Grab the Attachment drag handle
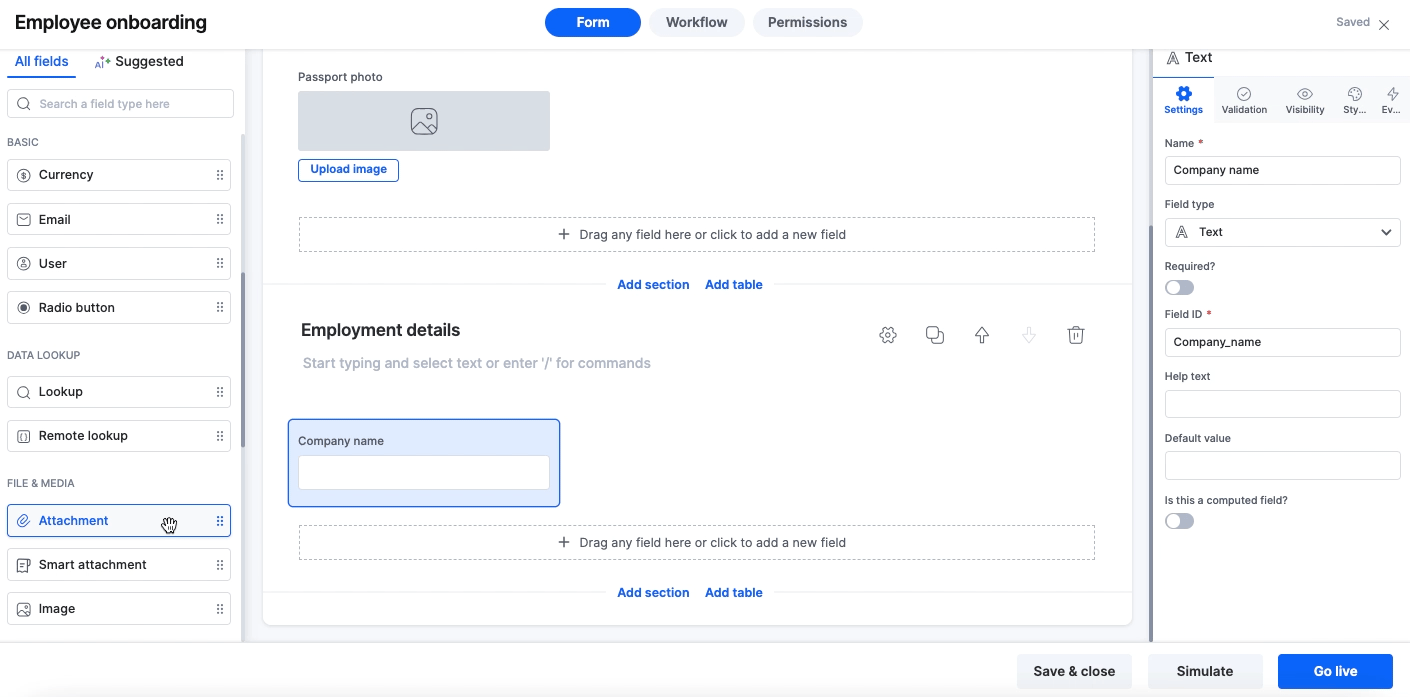 click(220, 521)
